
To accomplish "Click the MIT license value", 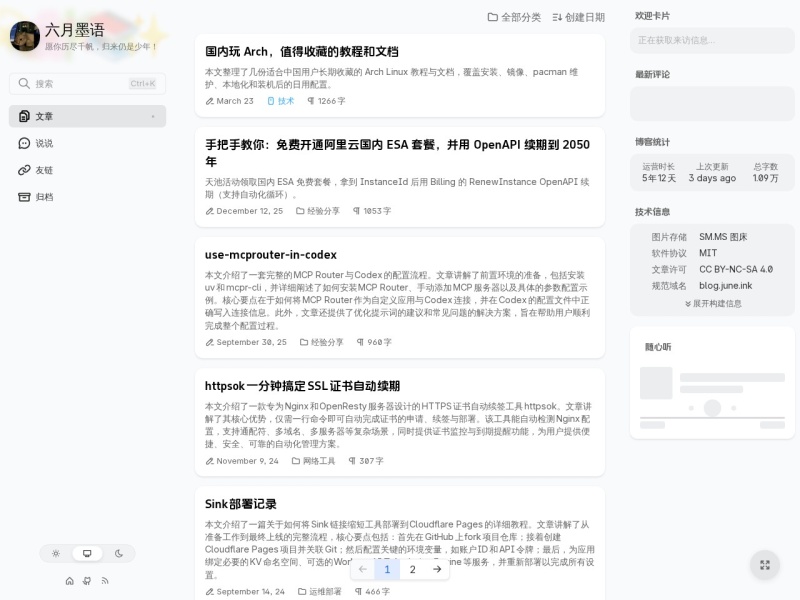I will click(708, 253).
